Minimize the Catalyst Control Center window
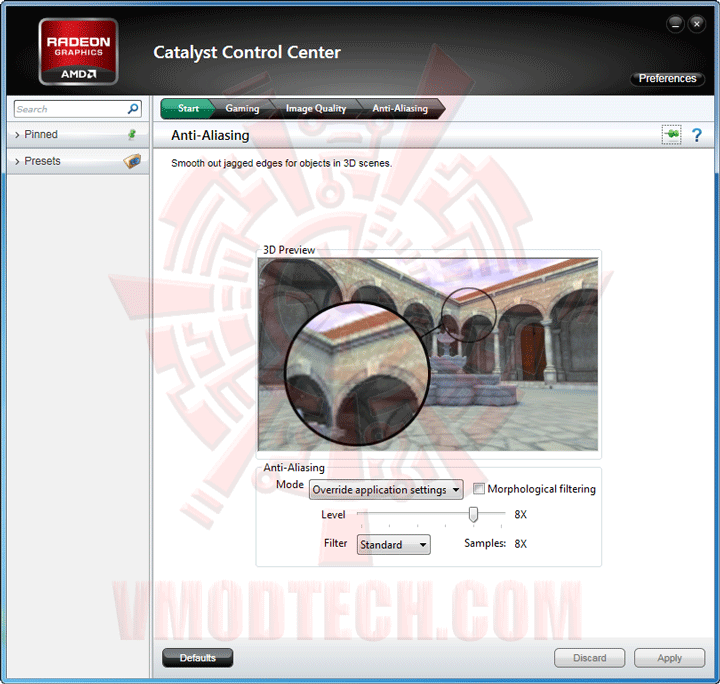 tap(675, 24)
